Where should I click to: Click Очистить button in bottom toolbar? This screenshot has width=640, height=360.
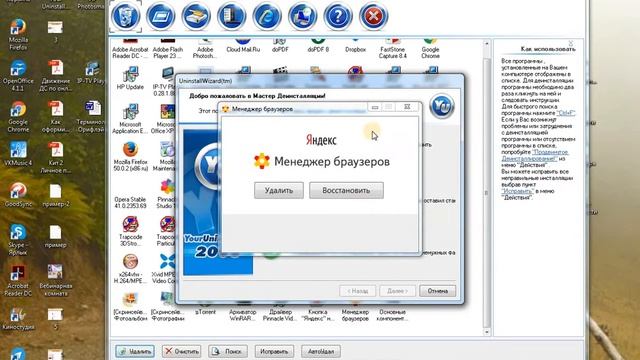tap(182, 351)
